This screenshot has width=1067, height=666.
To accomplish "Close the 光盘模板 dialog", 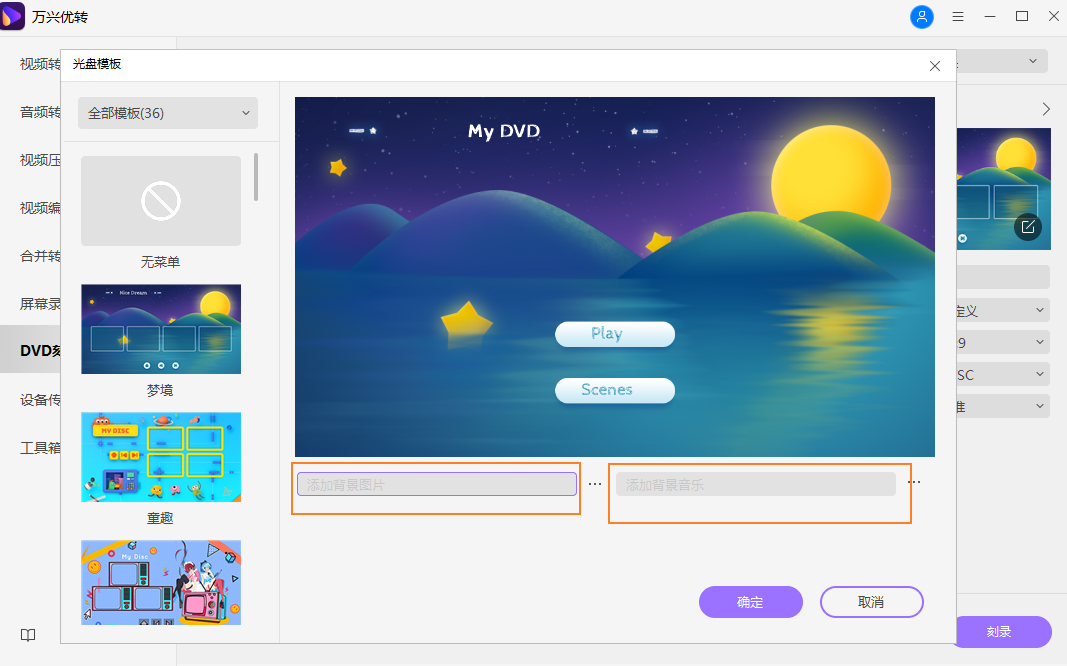I will [935, 66].
